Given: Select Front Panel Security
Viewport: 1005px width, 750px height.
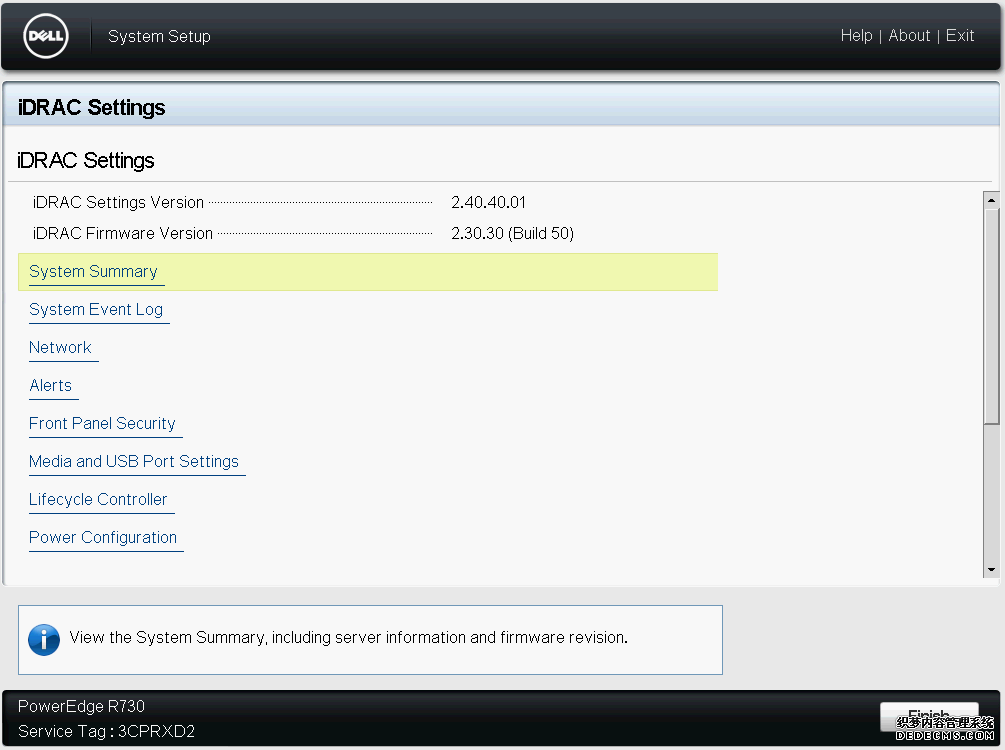Looking at the screenshot, I should pos(102,424).
